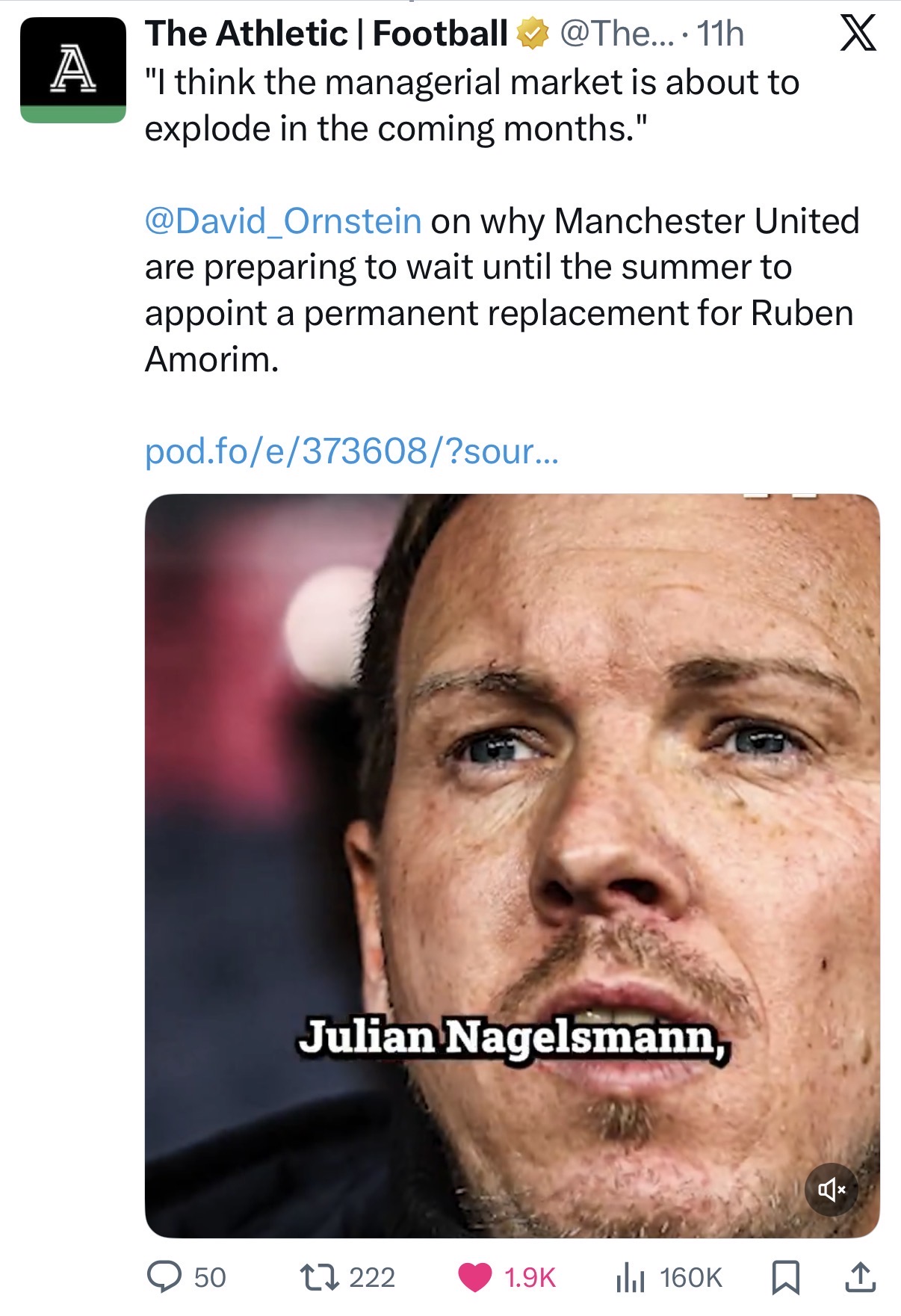Click the 222 reposts count
The height and width of the screenshot is (1316, 901).
(x=372, y=1277)
